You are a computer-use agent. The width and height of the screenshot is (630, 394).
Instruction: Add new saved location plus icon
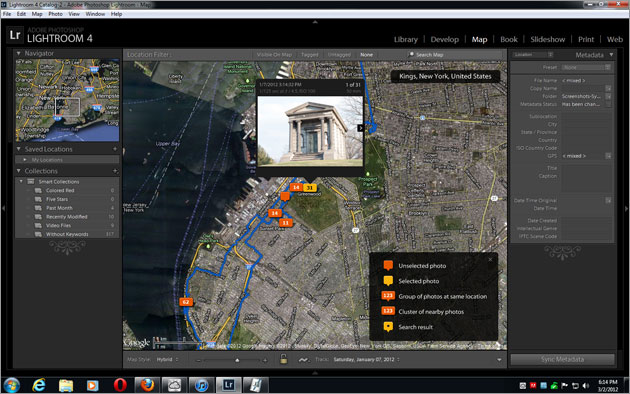click(115, 149)
